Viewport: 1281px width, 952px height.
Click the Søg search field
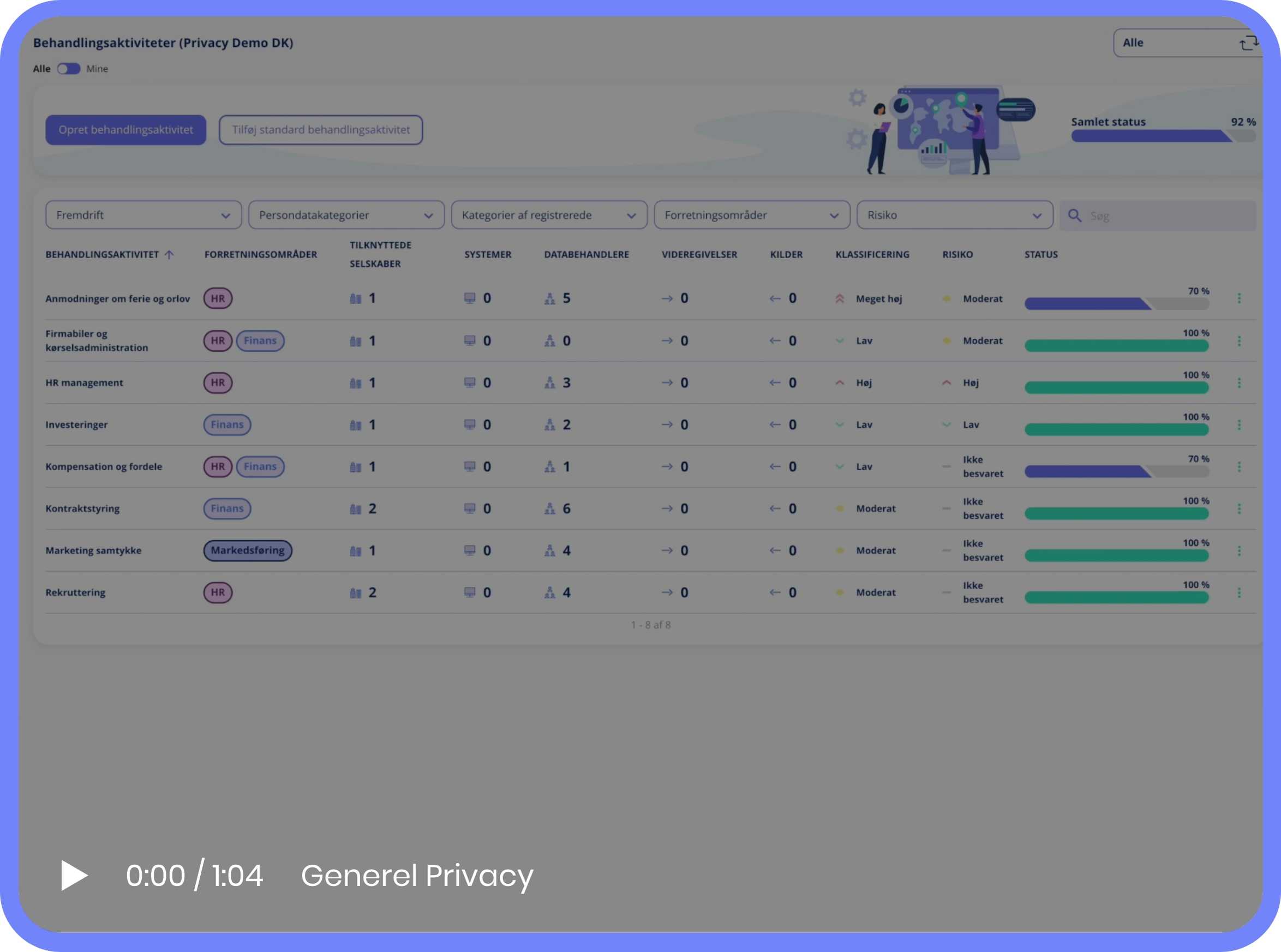tap(1158, 215)
